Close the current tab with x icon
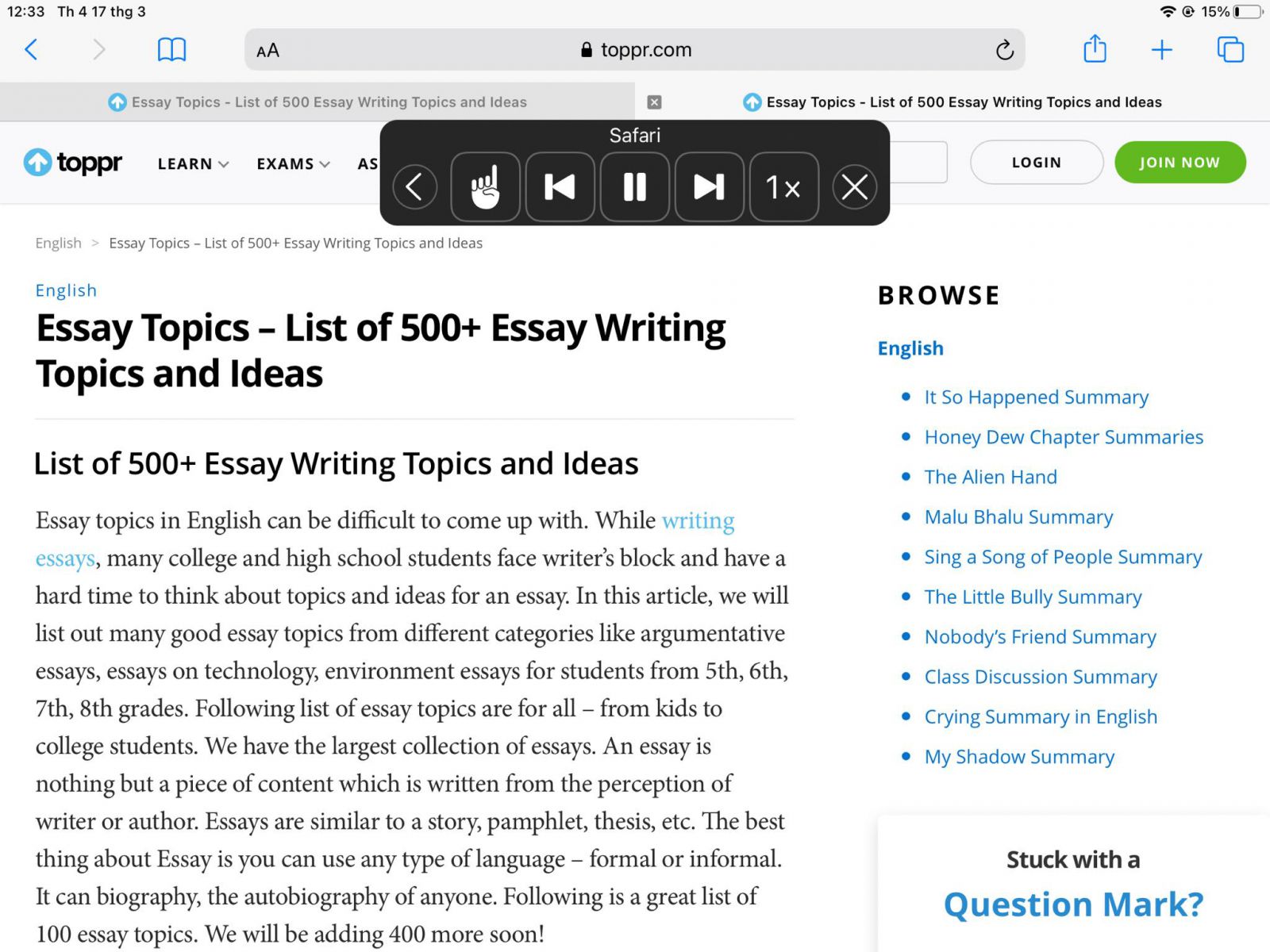1270x952 pixels. pos(654,102)
